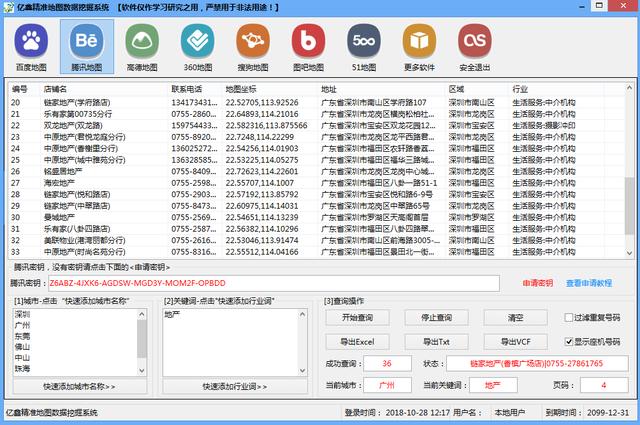The image size is (640, 425).
Task: Open the 高德地图 (Amap) source
Action: pos(141,46)
